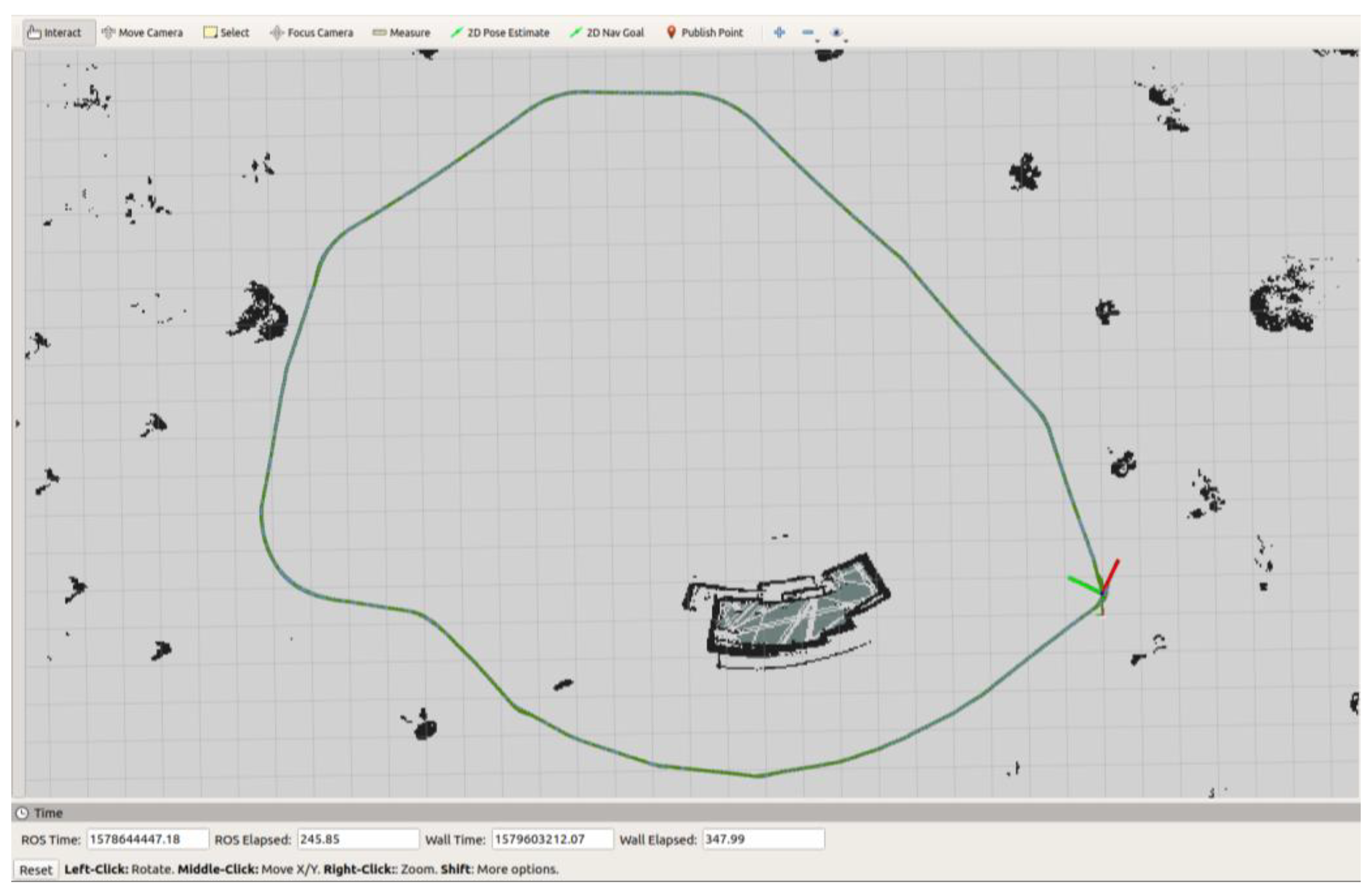Viewport: 1372px width, 896px height.
Task: Open the eye tool-options dropdown
Action: [838, 33]
